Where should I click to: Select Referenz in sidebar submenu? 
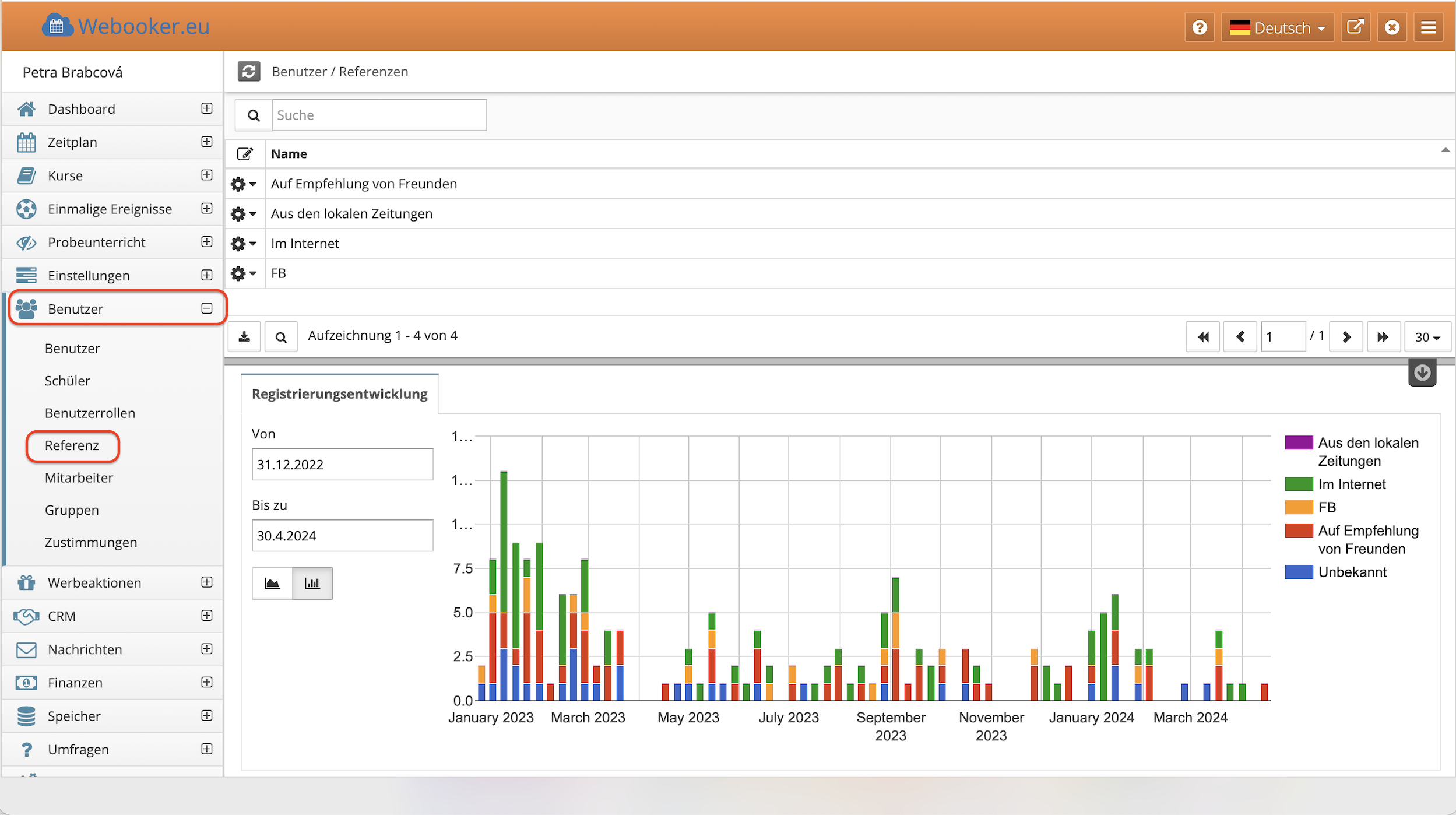pos(72,445)
